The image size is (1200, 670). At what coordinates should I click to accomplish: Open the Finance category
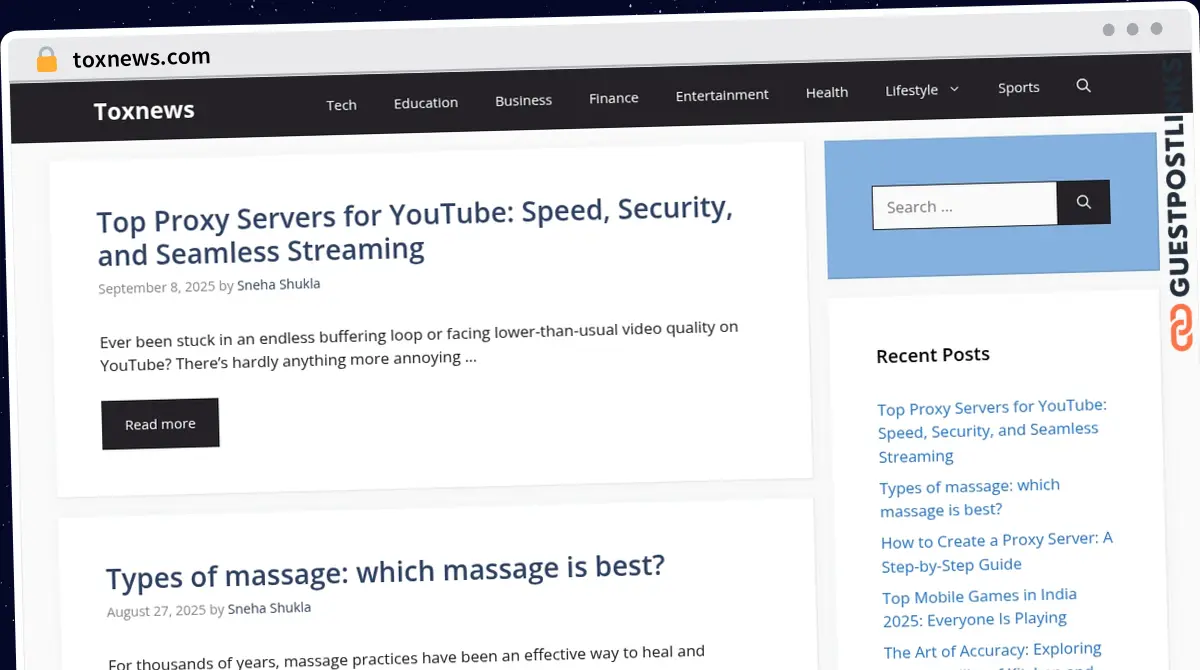point(614,97)
